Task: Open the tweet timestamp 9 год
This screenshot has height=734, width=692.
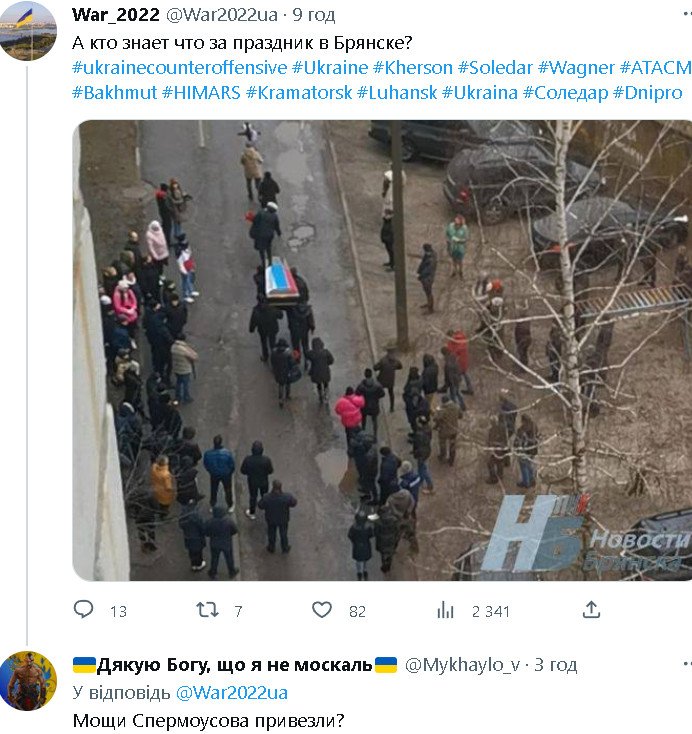Action: pos(314,15)
